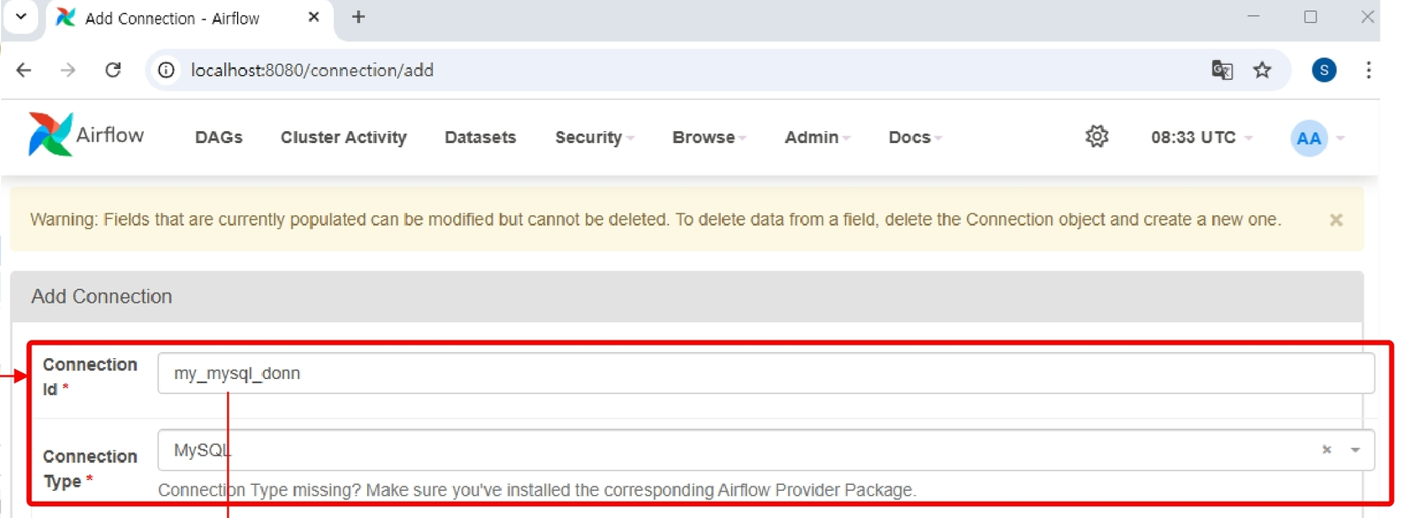Click the browser back arrow
The image size is (1405, 518).
[24, 70]
